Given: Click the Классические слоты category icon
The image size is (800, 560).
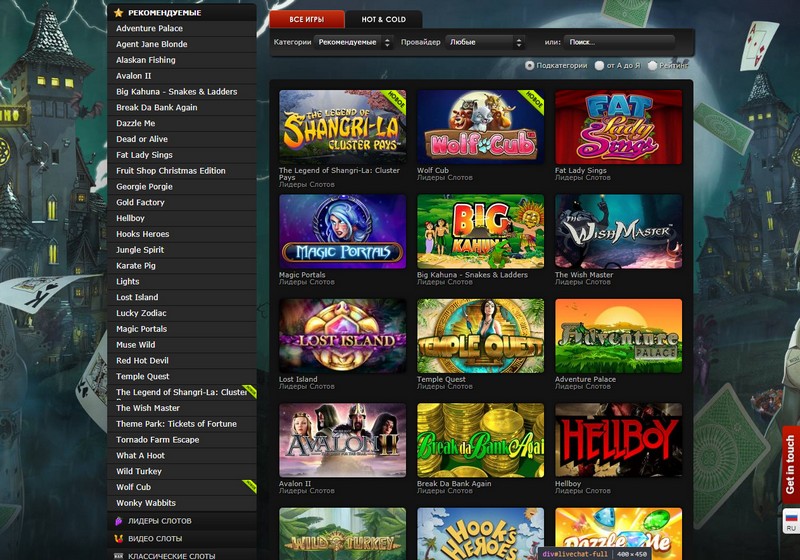Looking at the screenshot, I should [118, 556].
